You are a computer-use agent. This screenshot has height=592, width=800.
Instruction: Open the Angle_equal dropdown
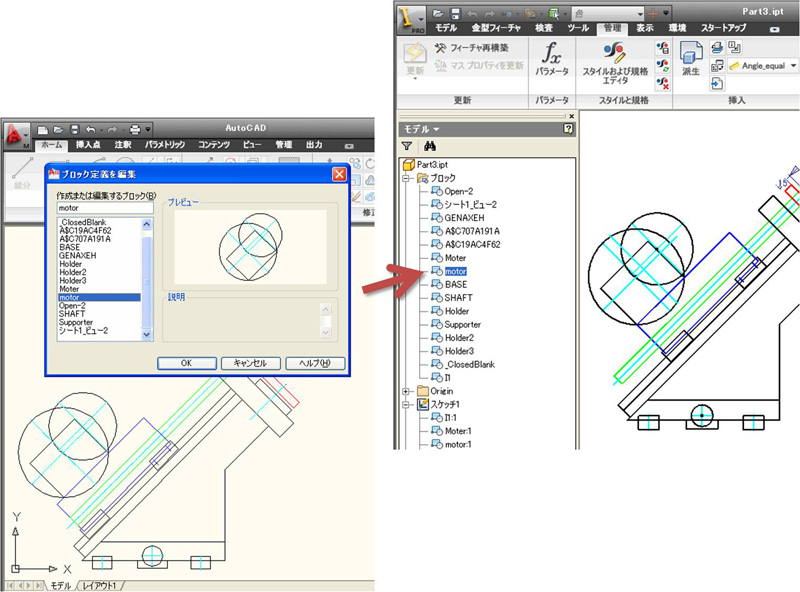[x=794, y=65]
